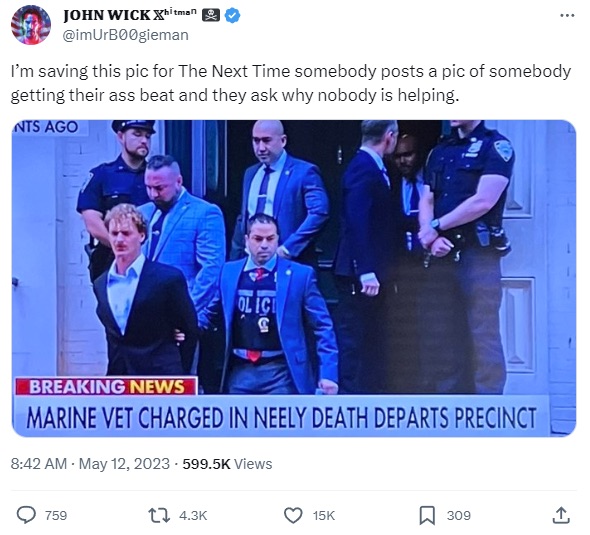Click the 15K likes count
This screenshot has width=590, height=535.
[324, 515]
